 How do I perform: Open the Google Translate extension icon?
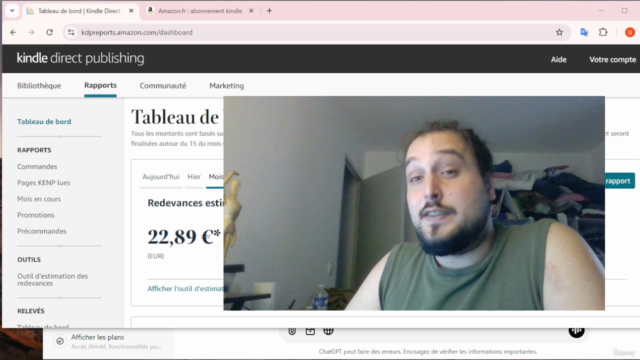pos(584,32)
